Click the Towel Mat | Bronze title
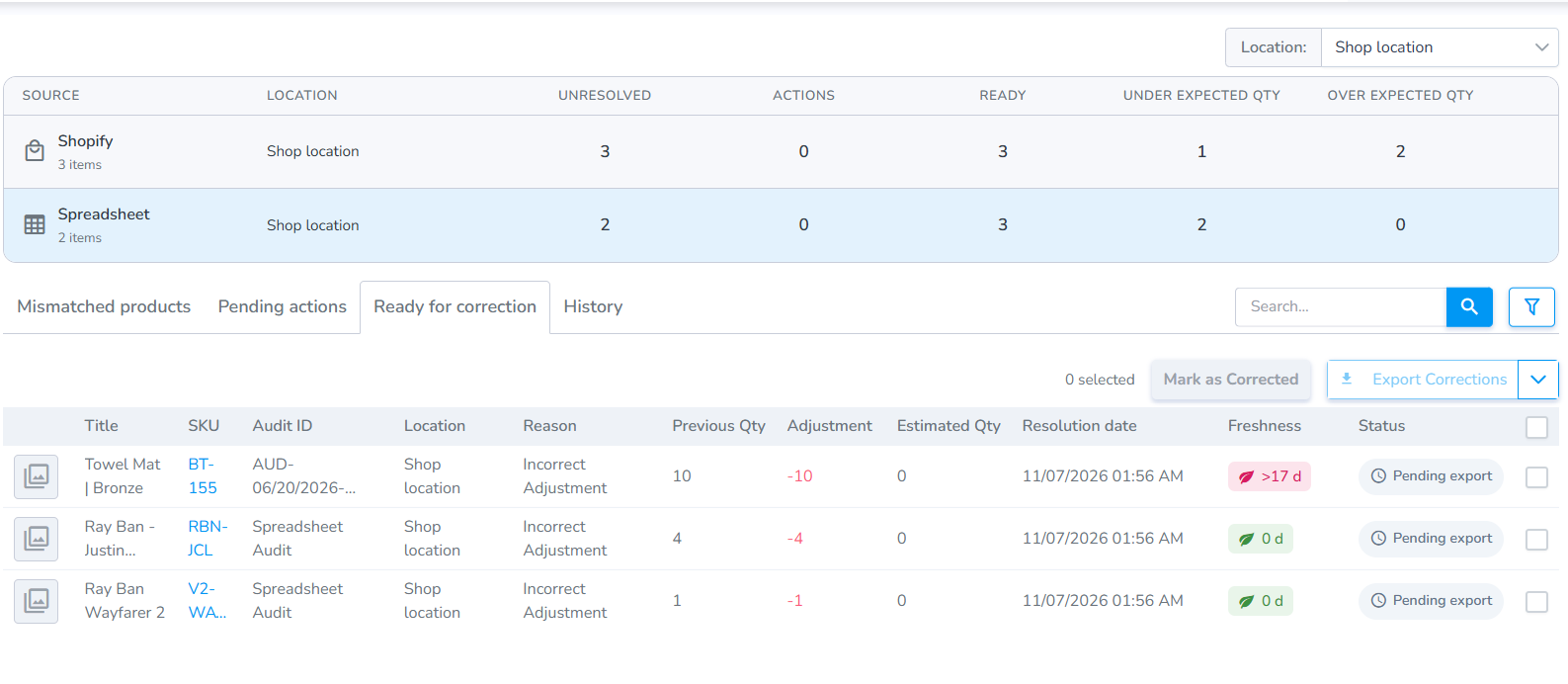1568x684 pixels. pos(122,476)
